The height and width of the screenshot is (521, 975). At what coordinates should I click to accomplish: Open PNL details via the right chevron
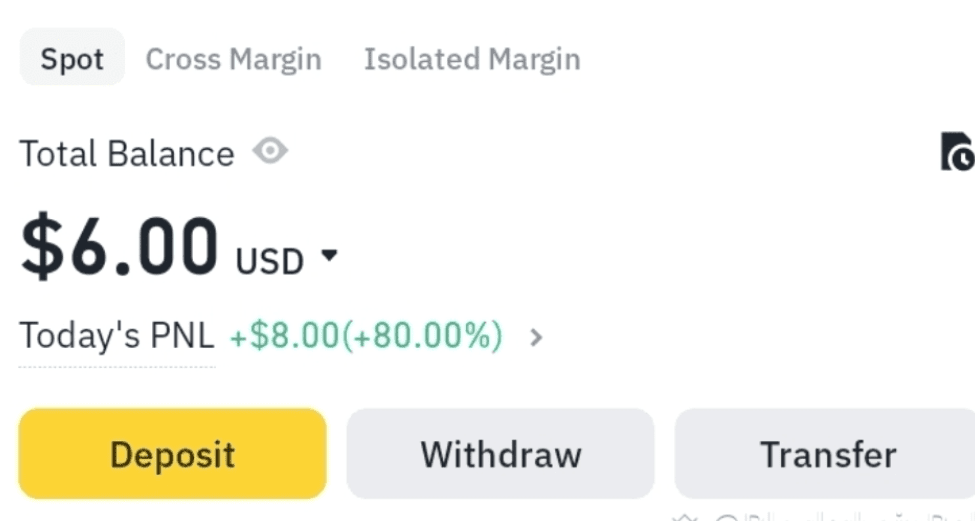536,337
